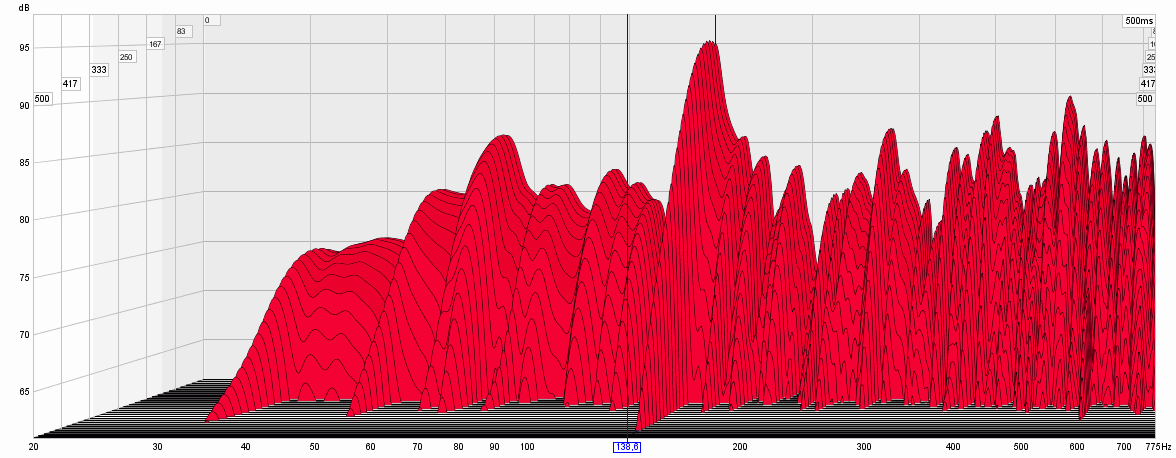The width and height of the screenshot is (1176, 458).
Task: Click the 138.8 frequency cursor readout box
Action: click(627, 447)
